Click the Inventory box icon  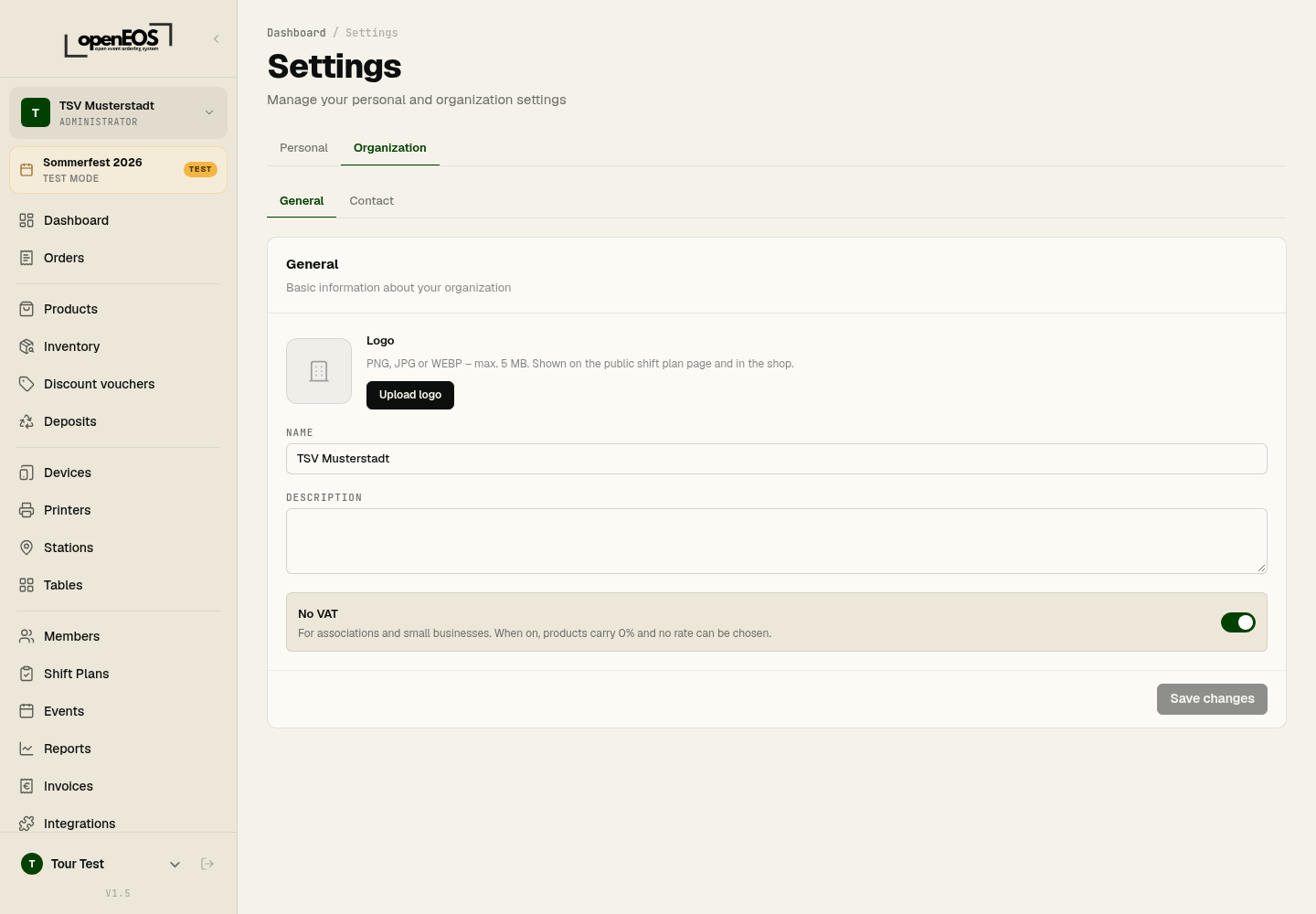pos(27,346)
